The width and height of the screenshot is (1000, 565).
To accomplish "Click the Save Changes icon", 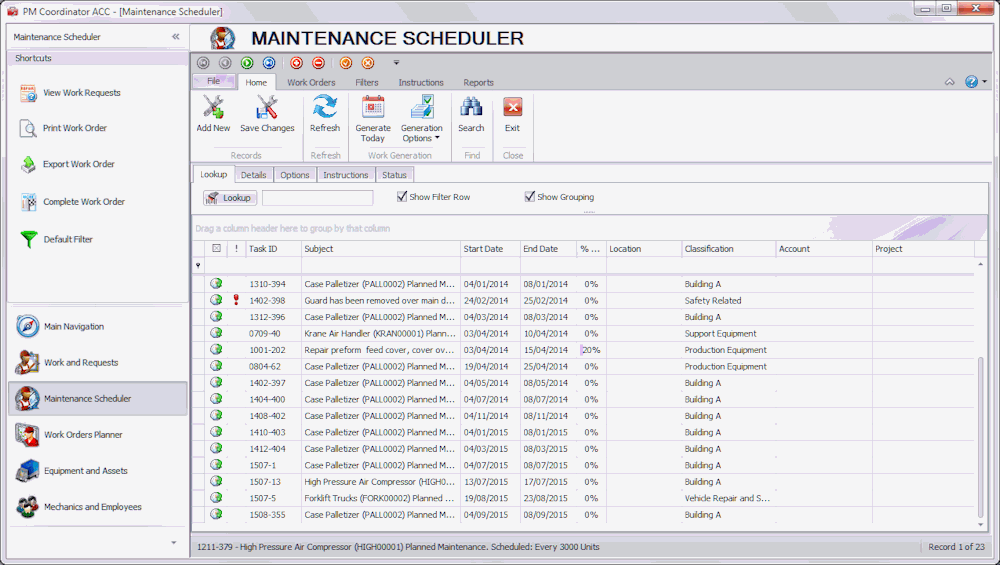I will (267, 108).
